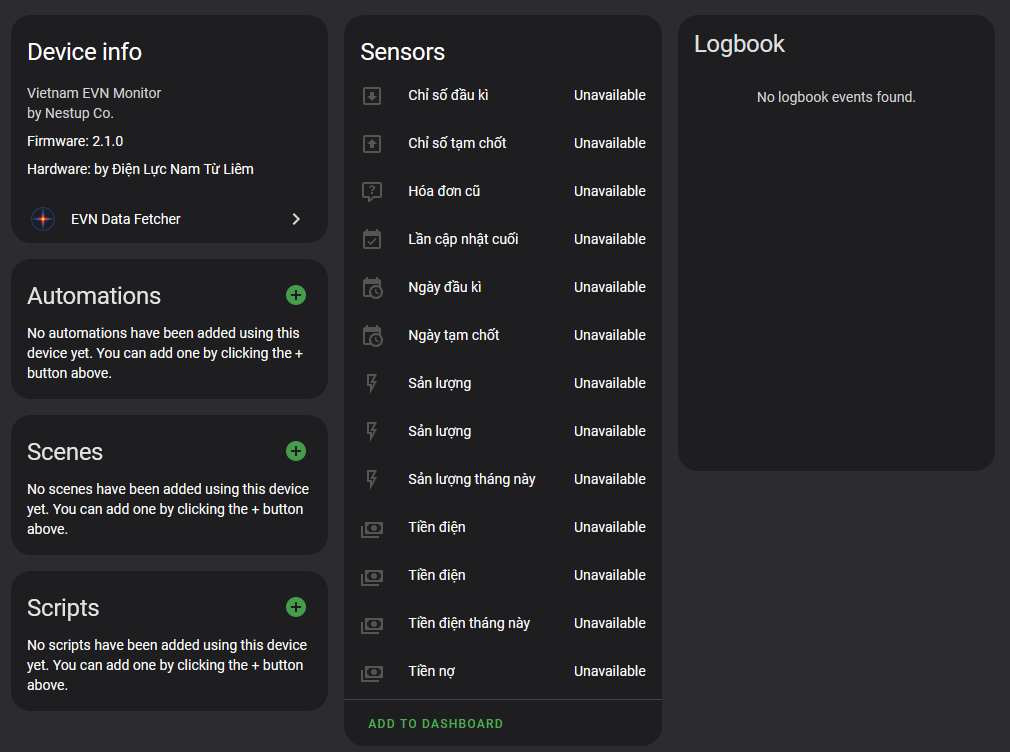Select the Unavailable state of Ngày tạm chốt

tap(609, 335)
